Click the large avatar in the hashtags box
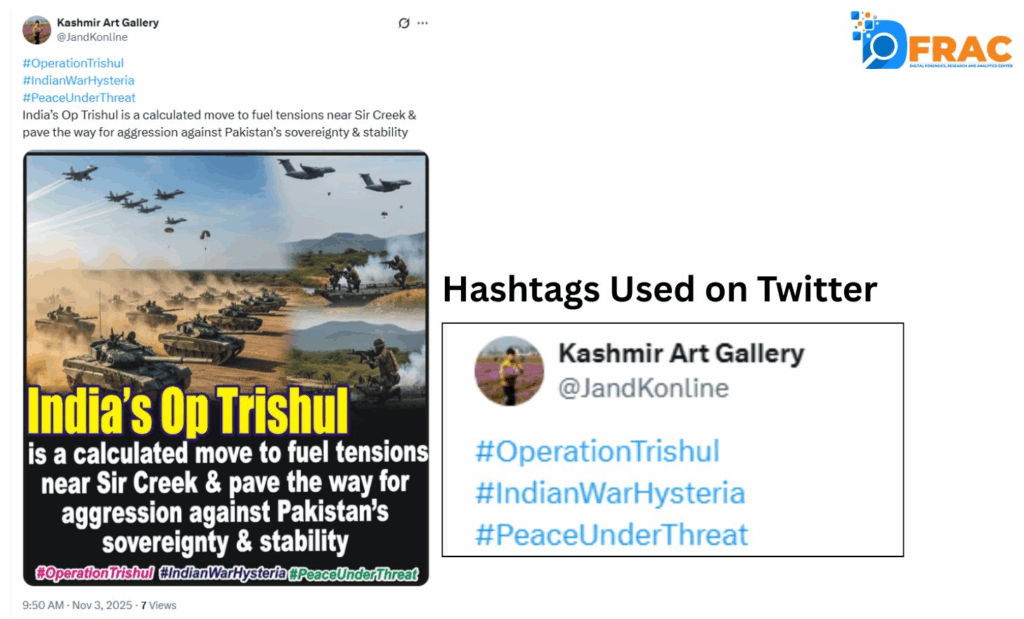1024x619 pixels. (509, 371)
